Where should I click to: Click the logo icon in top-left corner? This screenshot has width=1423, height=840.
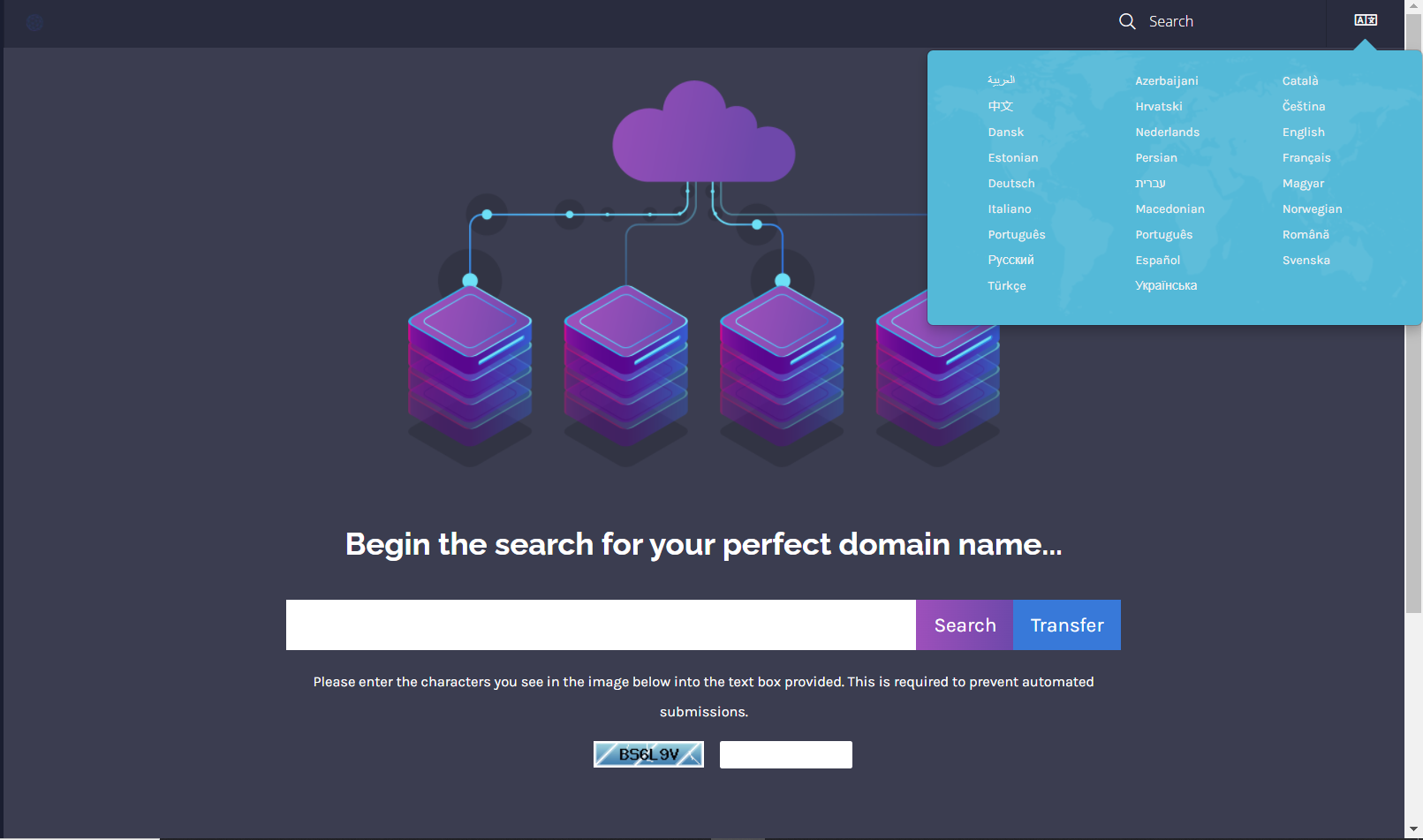tap(34, 22)
